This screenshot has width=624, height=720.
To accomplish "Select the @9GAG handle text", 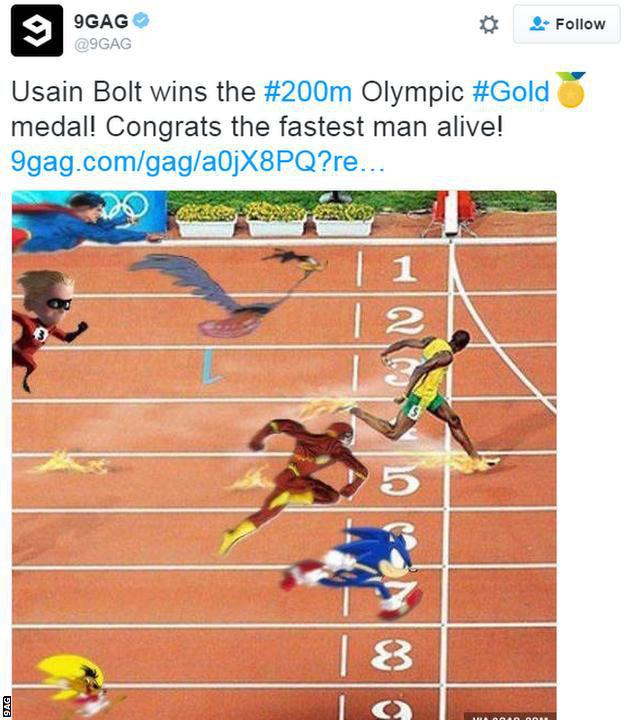I will pyautogui.click(x=102, y=44).
